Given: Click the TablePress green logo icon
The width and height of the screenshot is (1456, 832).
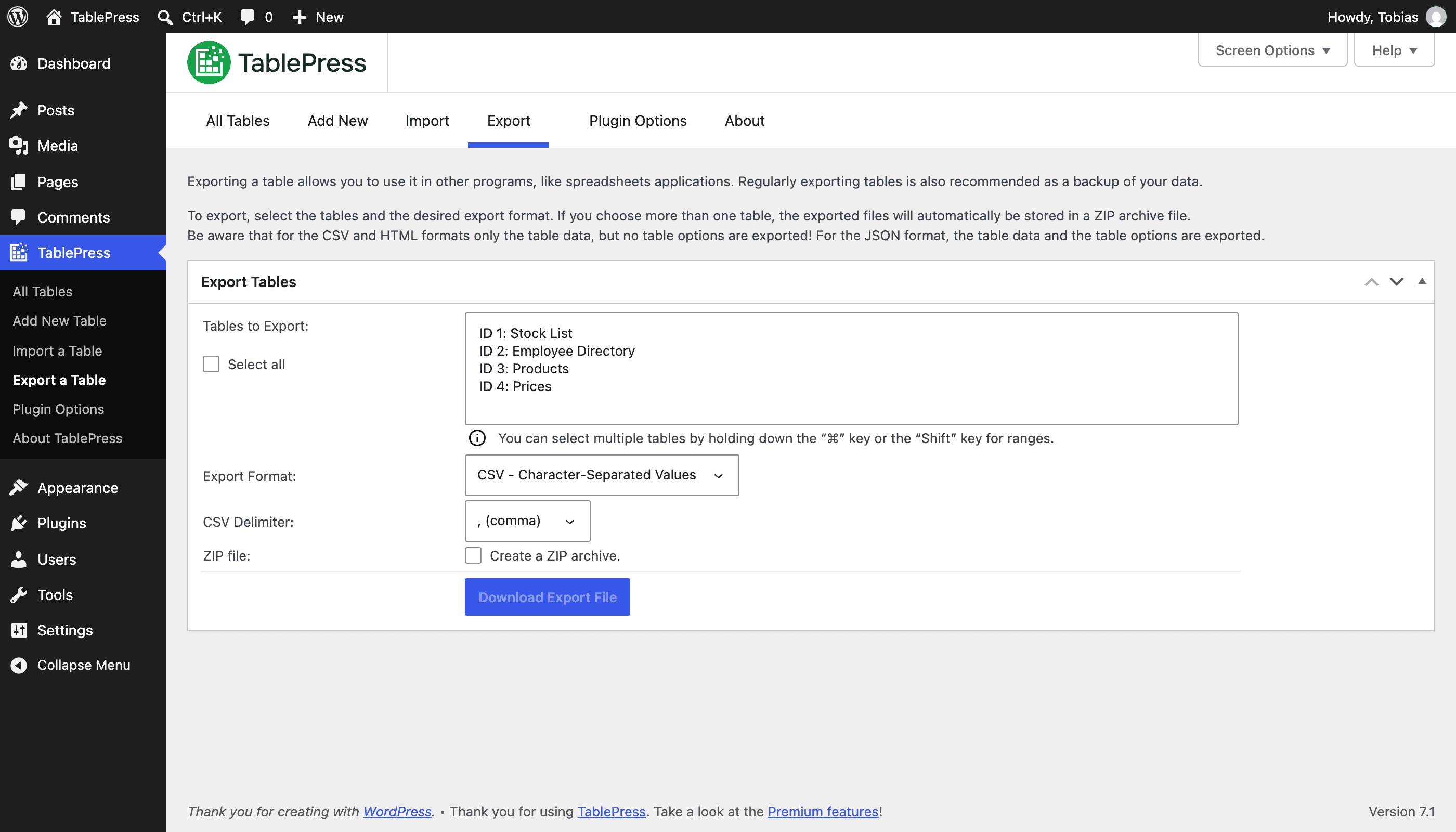Looking at the screenshot, I should [209, 62].
